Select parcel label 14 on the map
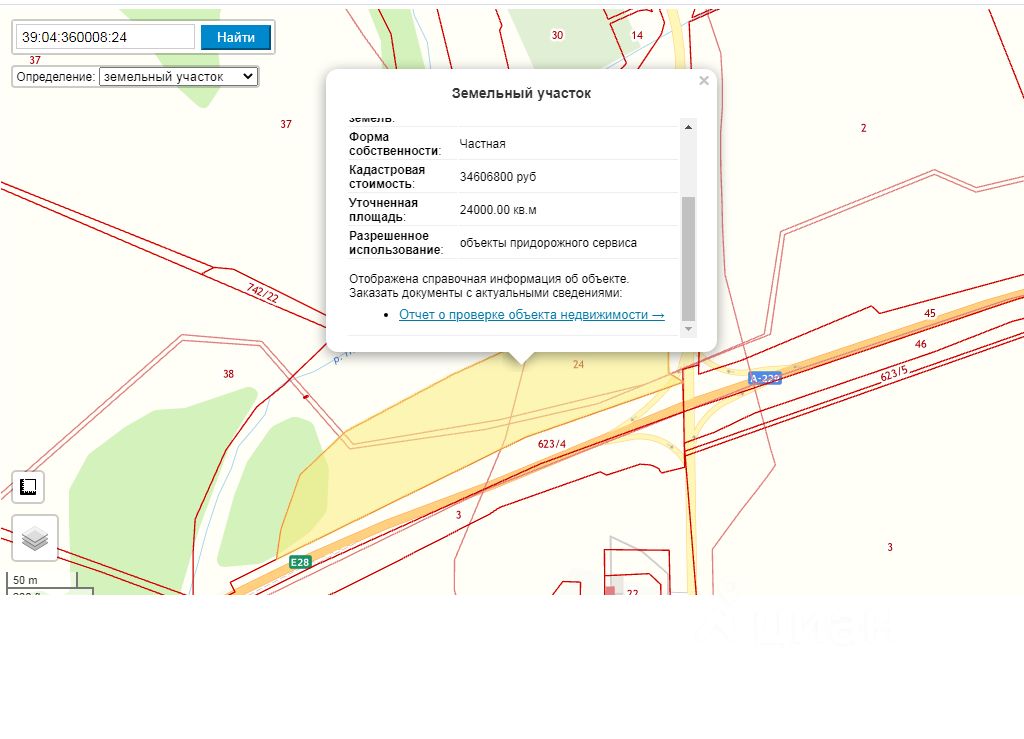Viewport: 1024px width, 739px height. (x=637, y=35)
